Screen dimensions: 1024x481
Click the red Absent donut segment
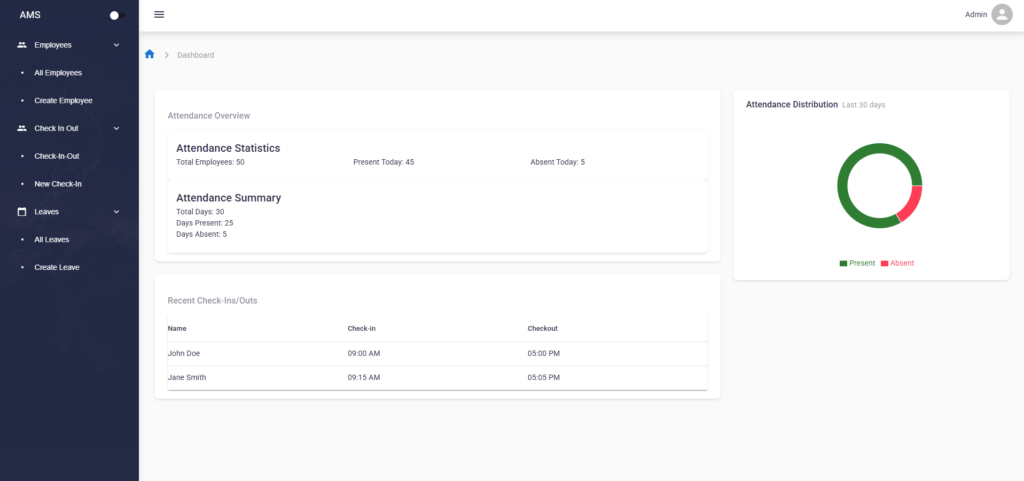pos(909,203)
